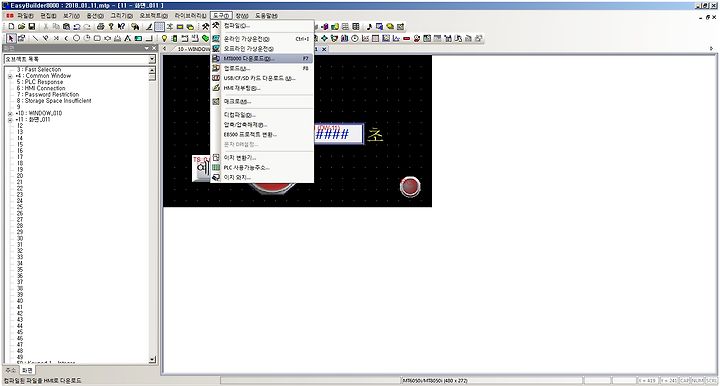The height and width of the screenshot is (386, 720).
Task: Select the text 'A' tool
Action: point(128,39)
